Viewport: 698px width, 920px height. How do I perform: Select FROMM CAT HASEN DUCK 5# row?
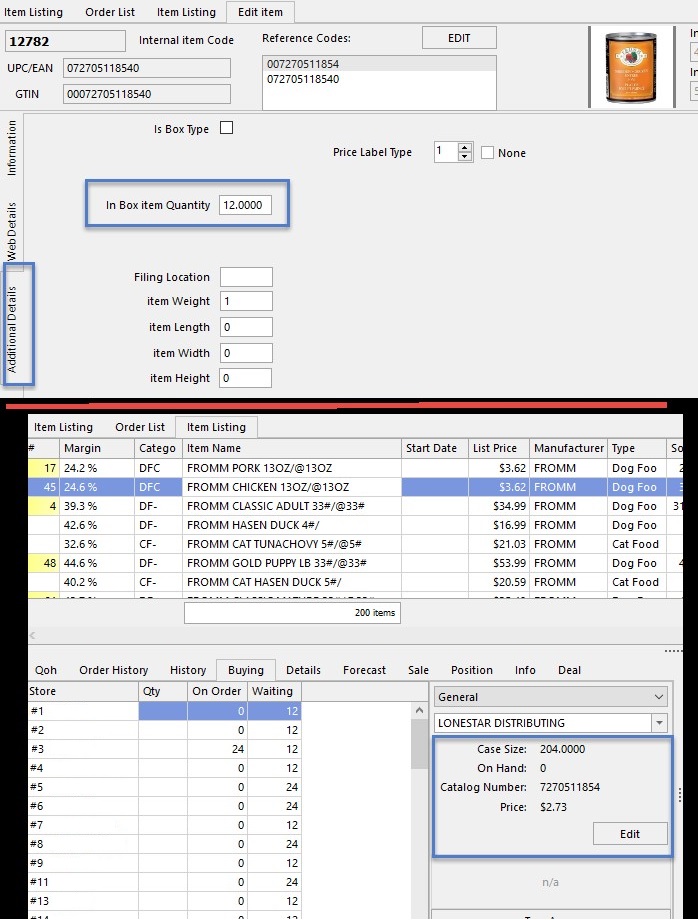point(355,582)
